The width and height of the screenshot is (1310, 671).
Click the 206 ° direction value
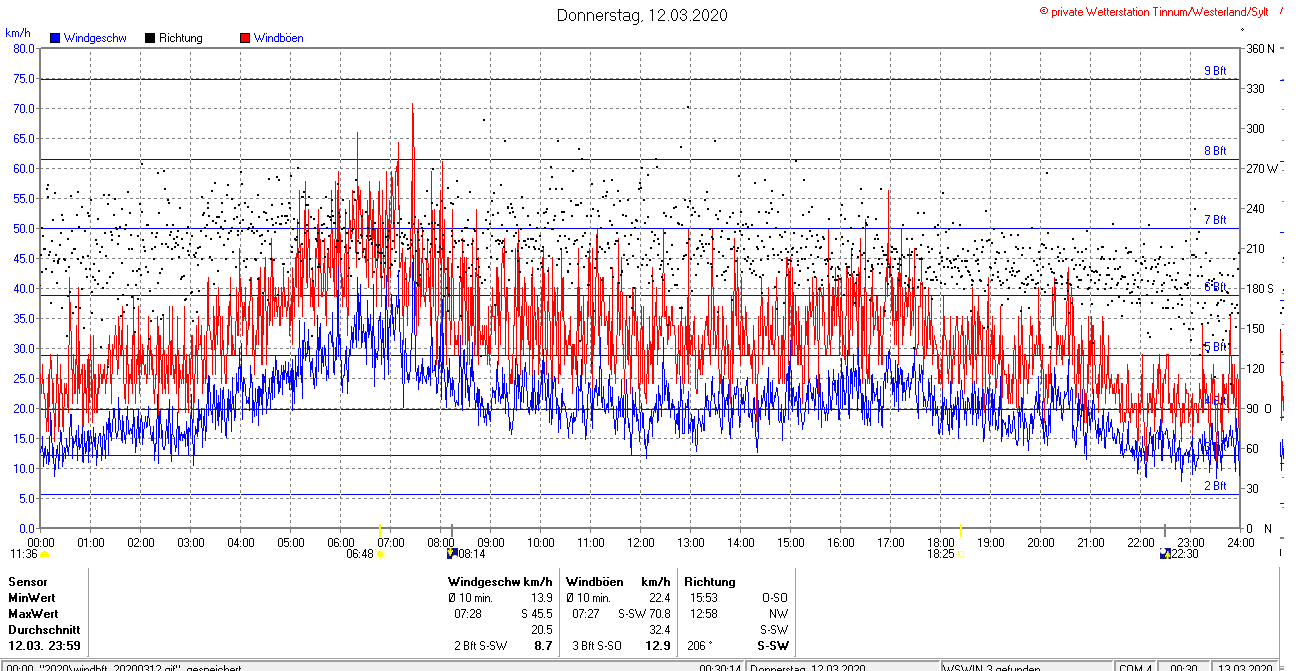point(699,646)
